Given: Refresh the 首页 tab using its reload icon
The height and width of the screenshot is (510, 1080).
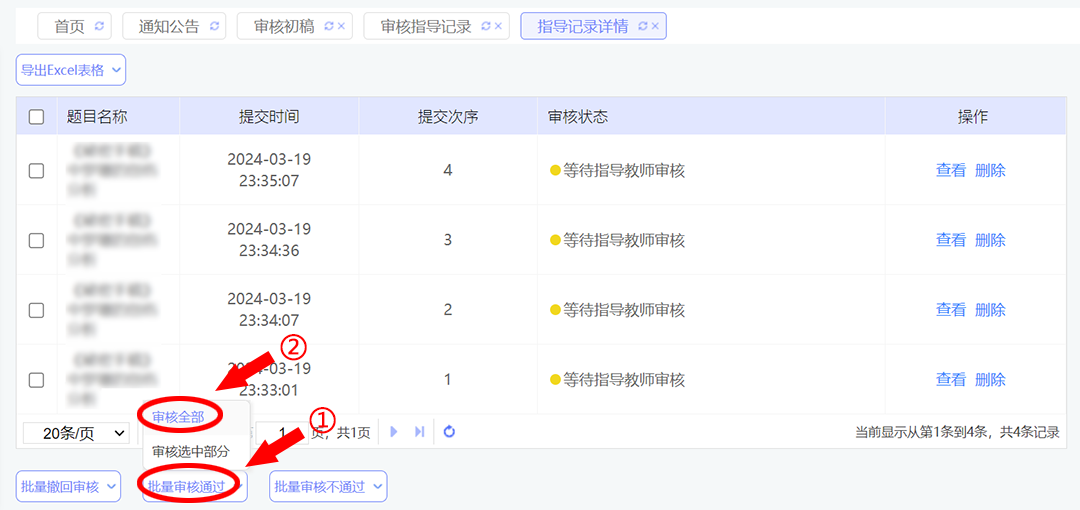Looking at the screenshot, I should [x=98, y=27].
